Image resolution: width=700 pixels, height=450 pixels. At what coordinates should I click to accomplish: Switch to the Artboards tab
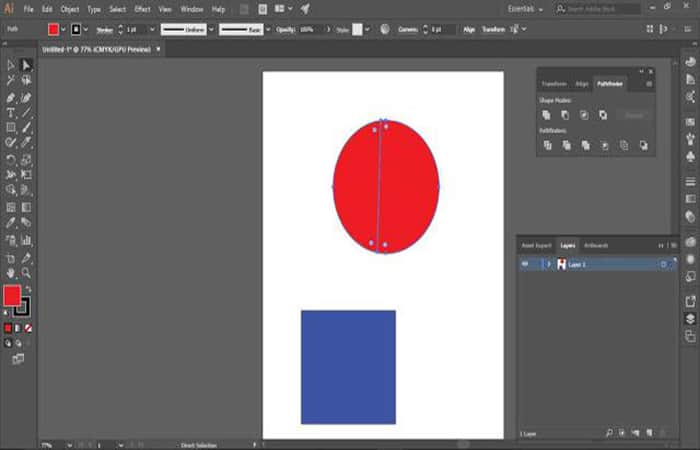pyautogui.click(x=596, y=246)
